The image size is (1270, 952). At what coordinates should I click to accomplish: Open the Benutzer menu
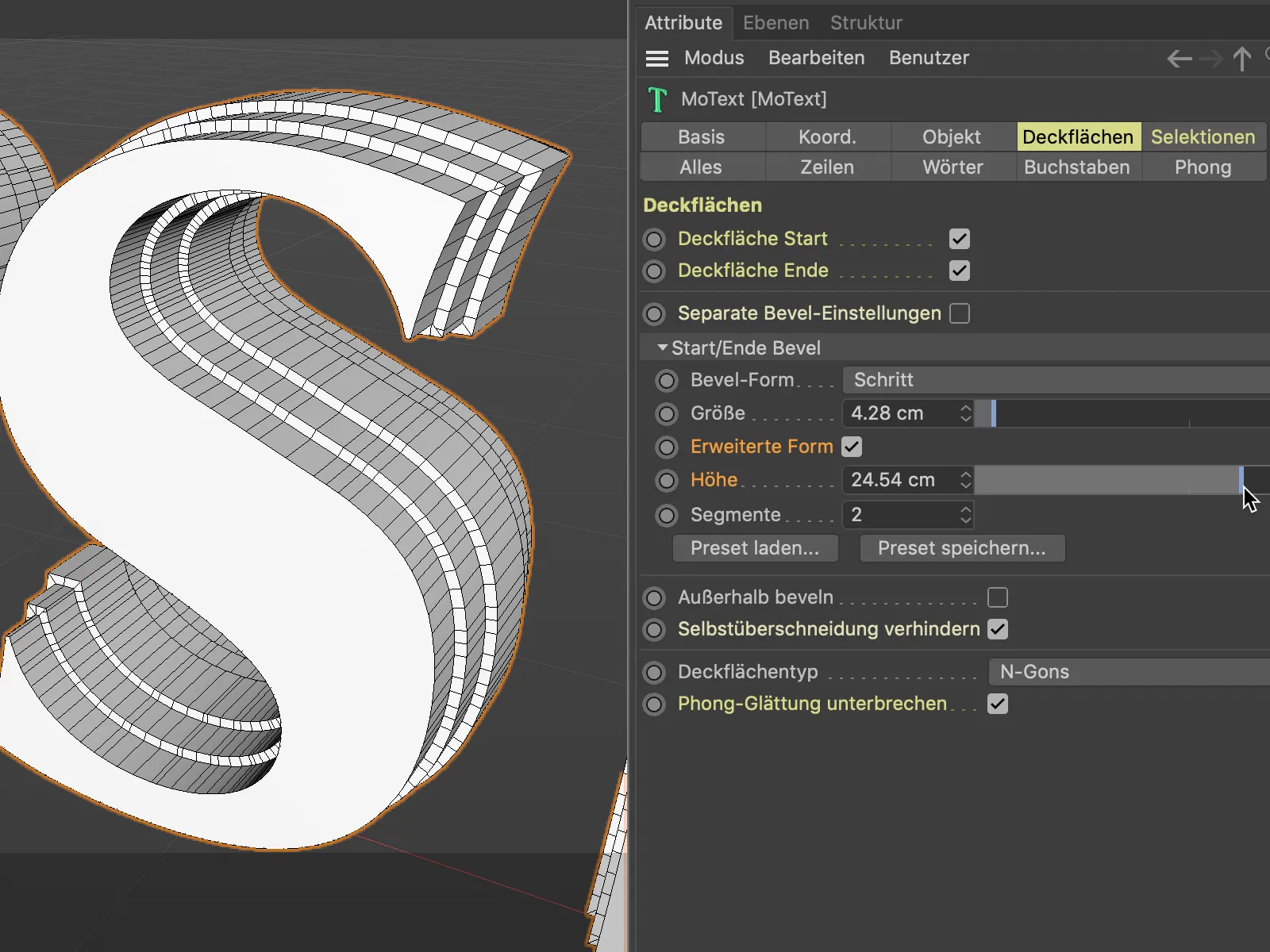(x=929, y=58)
